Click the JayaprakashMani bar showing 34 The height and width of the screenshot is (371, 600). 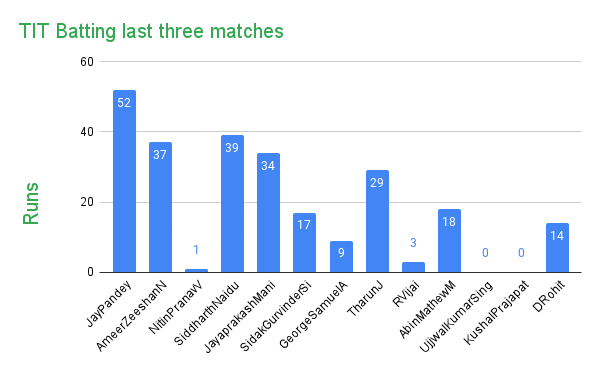coord(268,213)
